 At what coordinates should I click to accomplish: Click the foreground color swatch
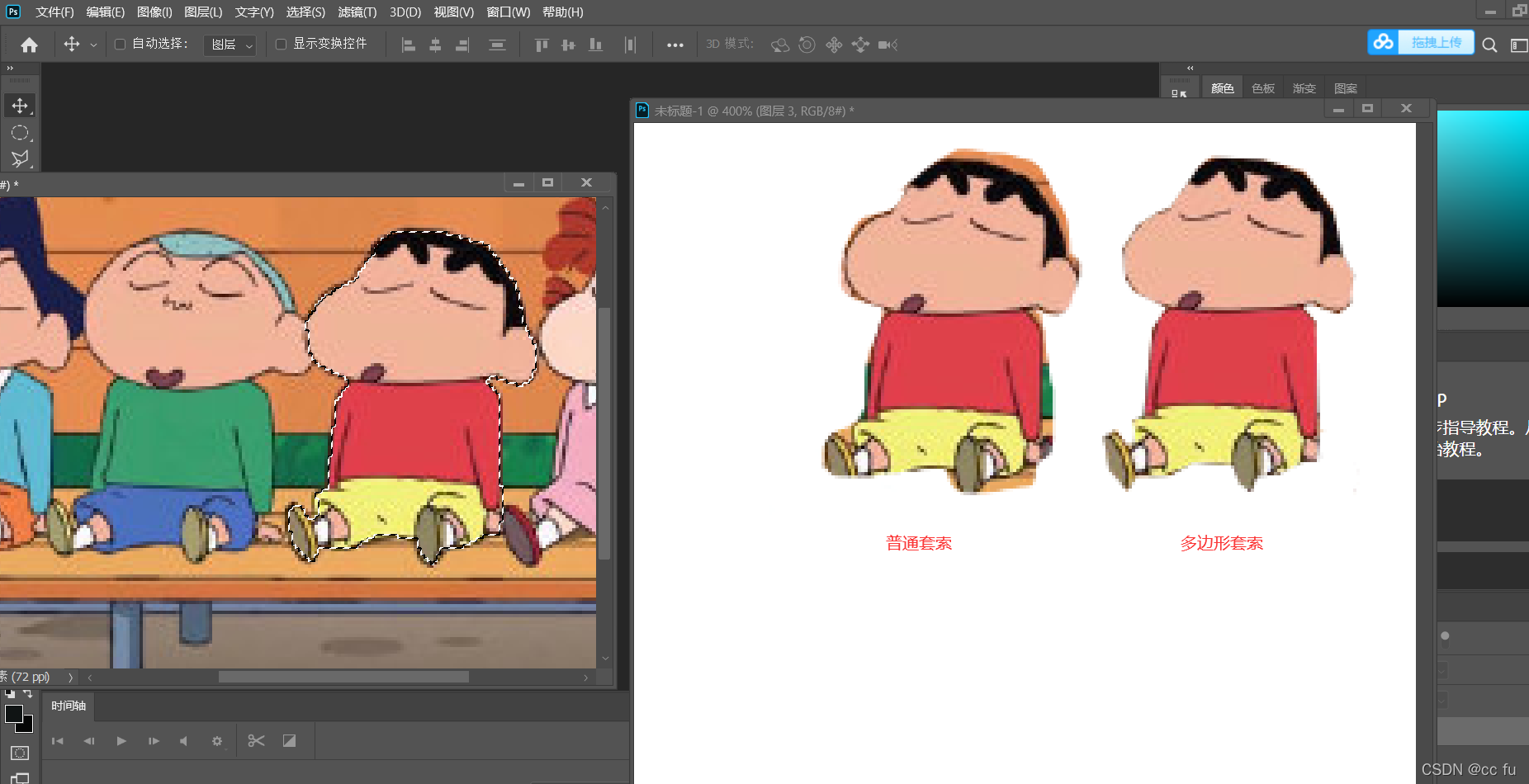coord(13,714)
